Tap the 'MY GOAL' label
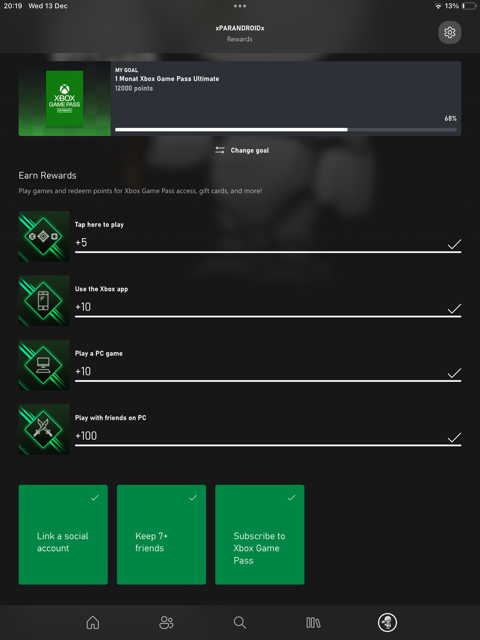This screenshot has width=480, height=640. [x=127, y=70]
